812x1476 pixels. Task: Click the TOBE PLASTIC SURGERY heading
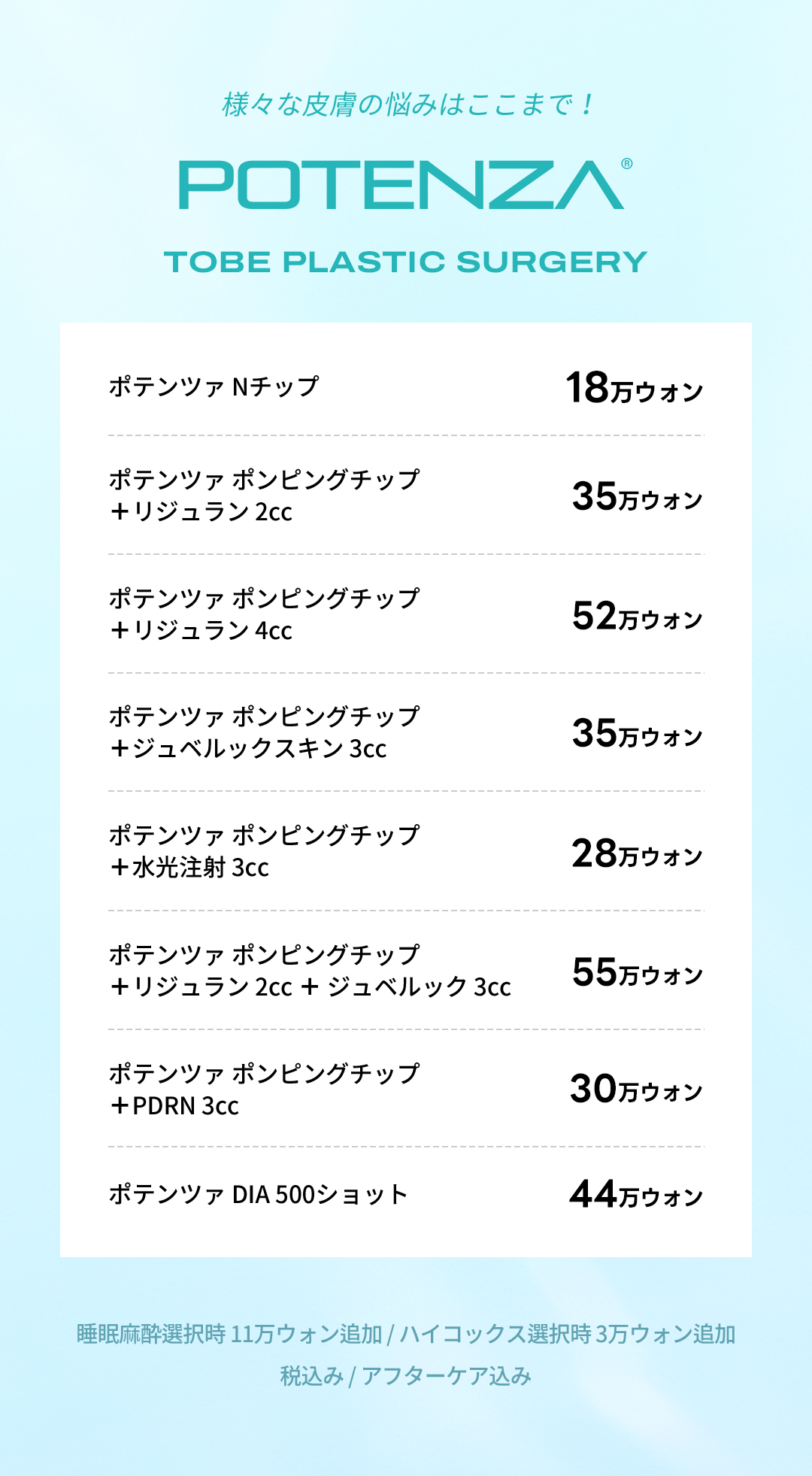(x=405, y=262)
